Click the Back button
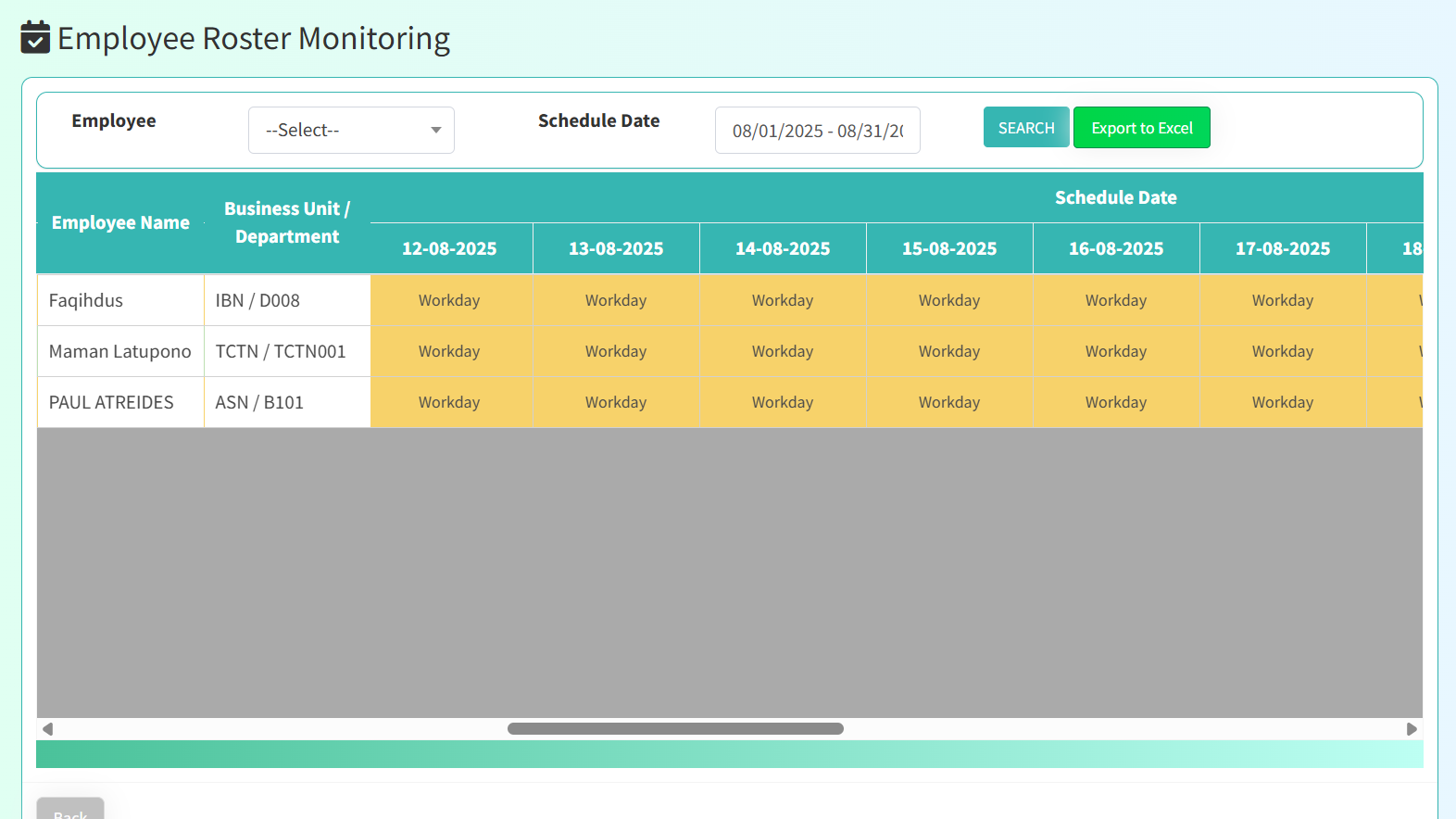This screenshot has height=819, width=1456. pos(70,811)
